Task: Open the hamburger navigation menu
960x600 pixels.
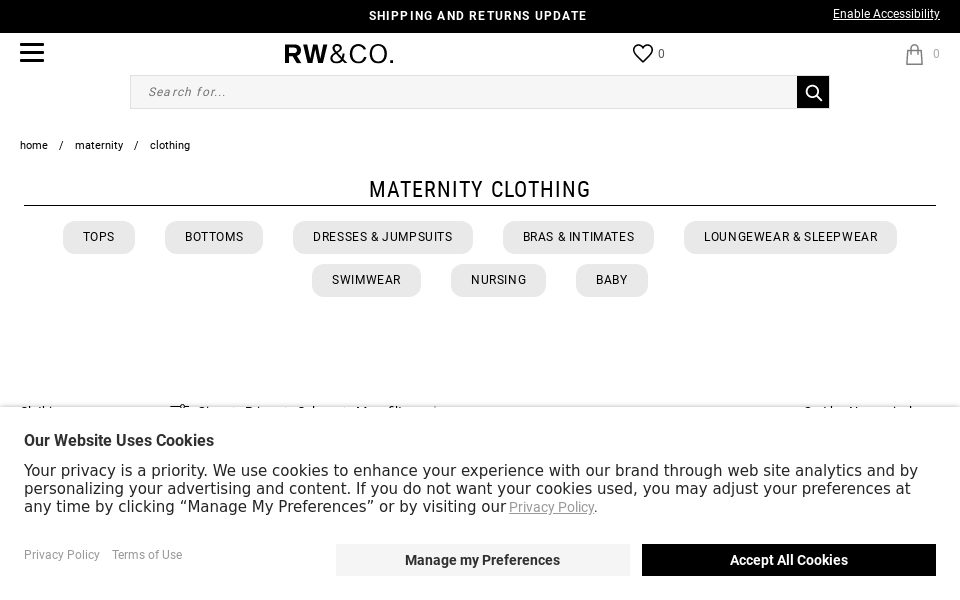Action: [32, 53]
